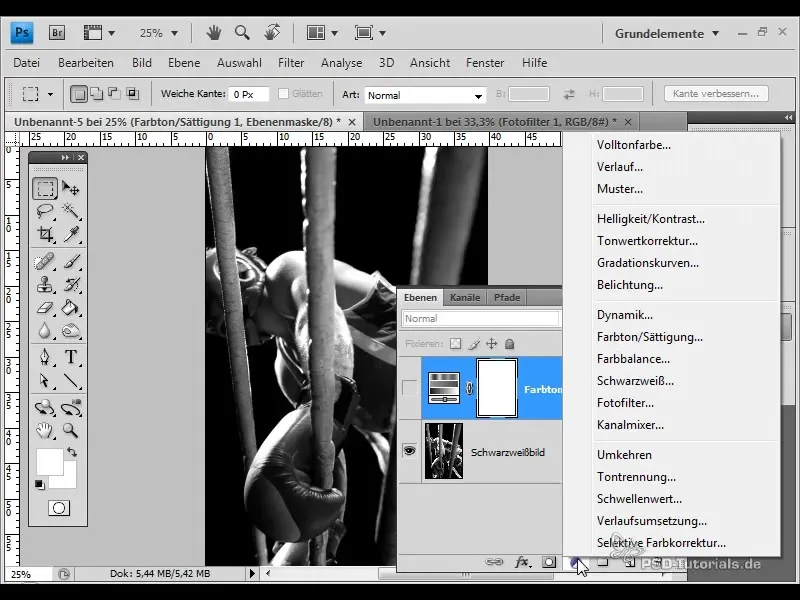
Task: Select the Crop tool
Action: point(45,234)
